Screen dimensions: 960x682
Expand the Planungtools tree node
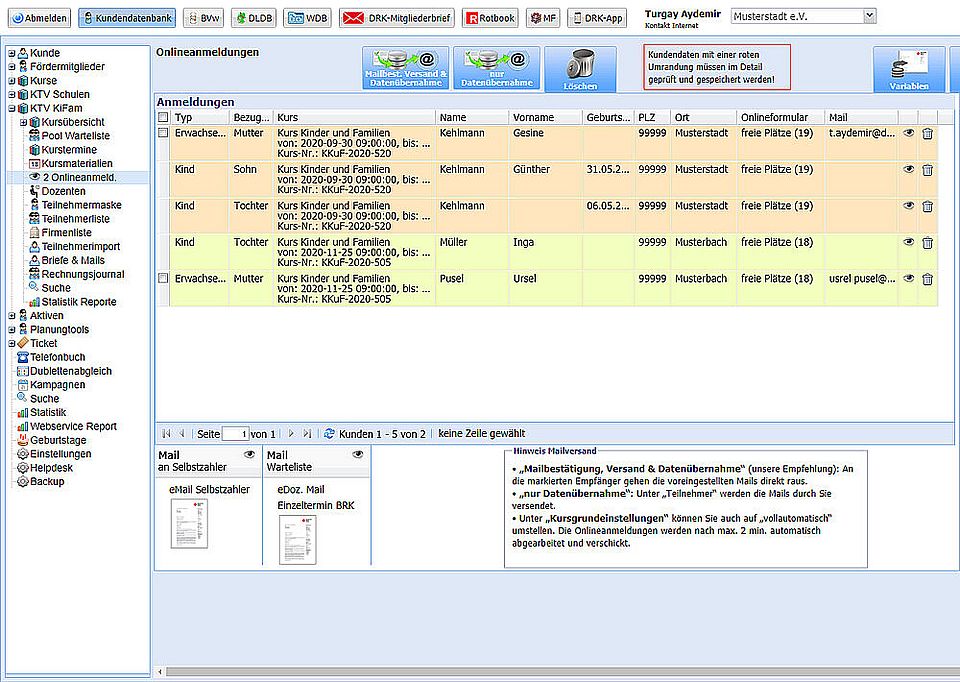click(x=11, y=330)
